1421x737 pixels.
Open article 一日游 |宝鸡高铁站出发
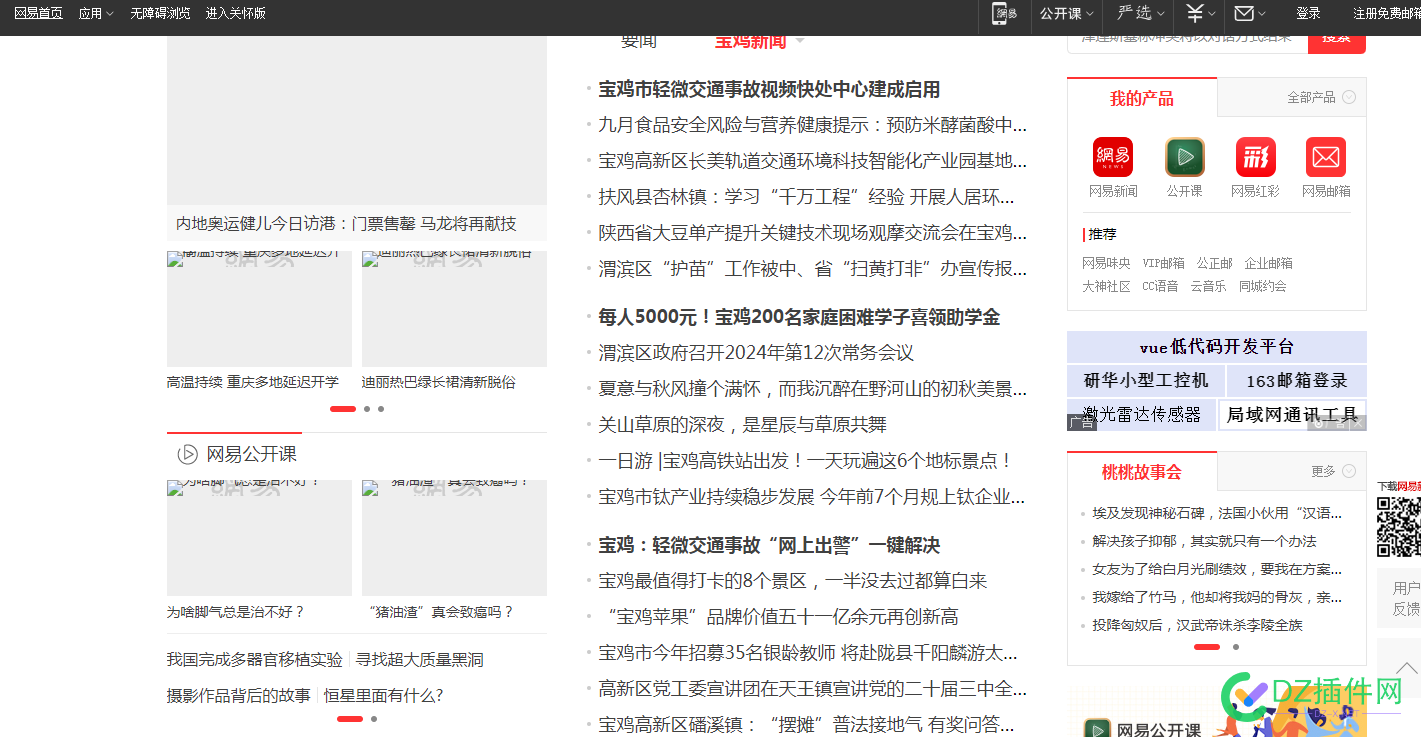click(x=806, y=461)
